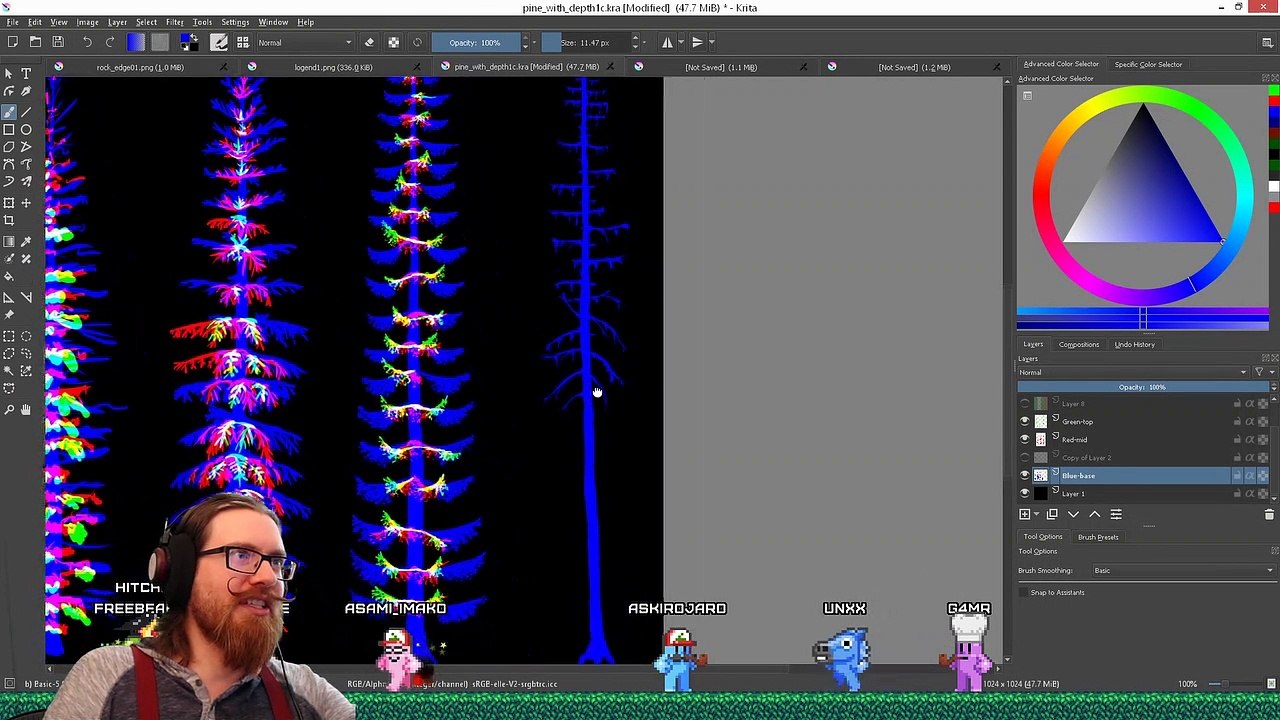Select the Text tool in the toolbox
Screen dimensions: 1280x720
(x=26, y=74)
